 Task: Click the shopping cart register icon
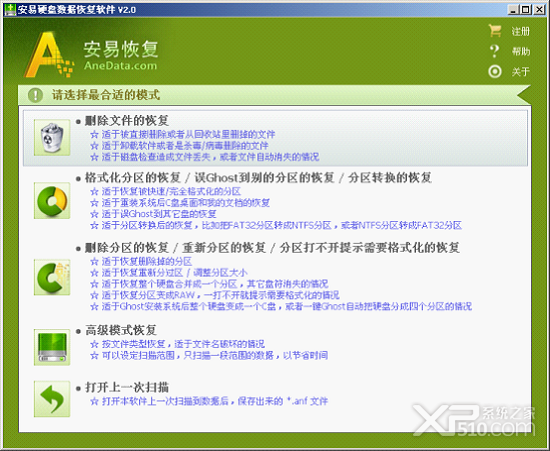click(495, 31)
